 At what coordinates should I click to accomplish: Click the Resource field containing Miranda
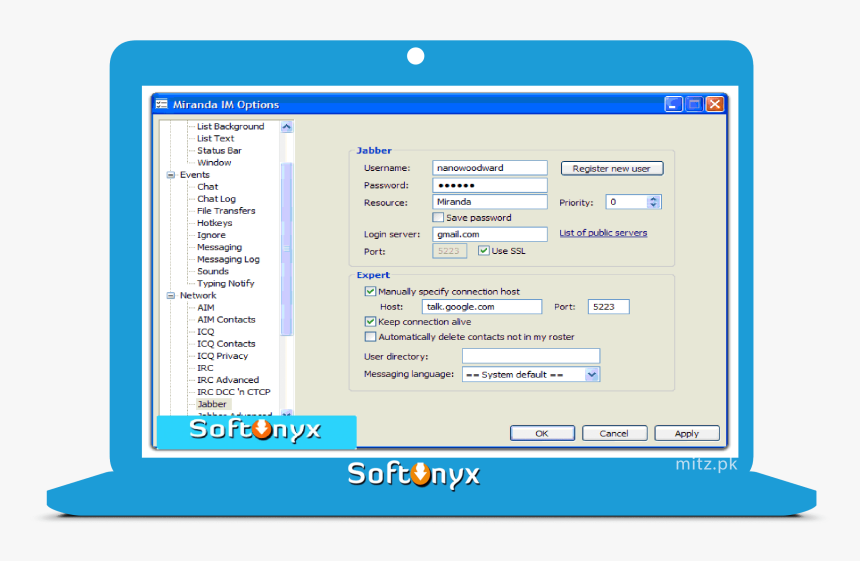pyautogui.click(x=490, y=202)
